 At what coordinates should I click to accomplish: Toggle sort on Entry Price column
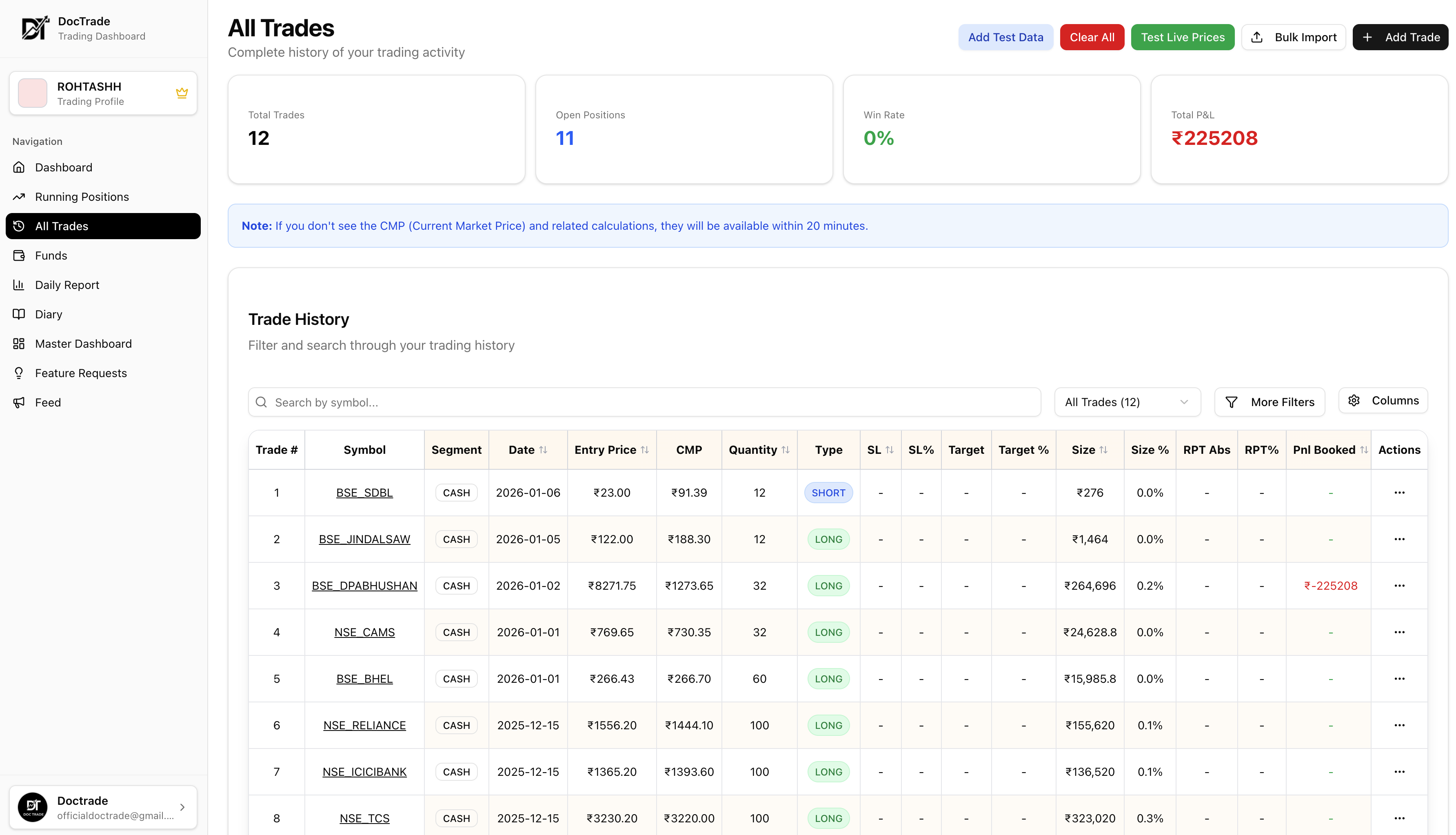click(x=645, y=450)
